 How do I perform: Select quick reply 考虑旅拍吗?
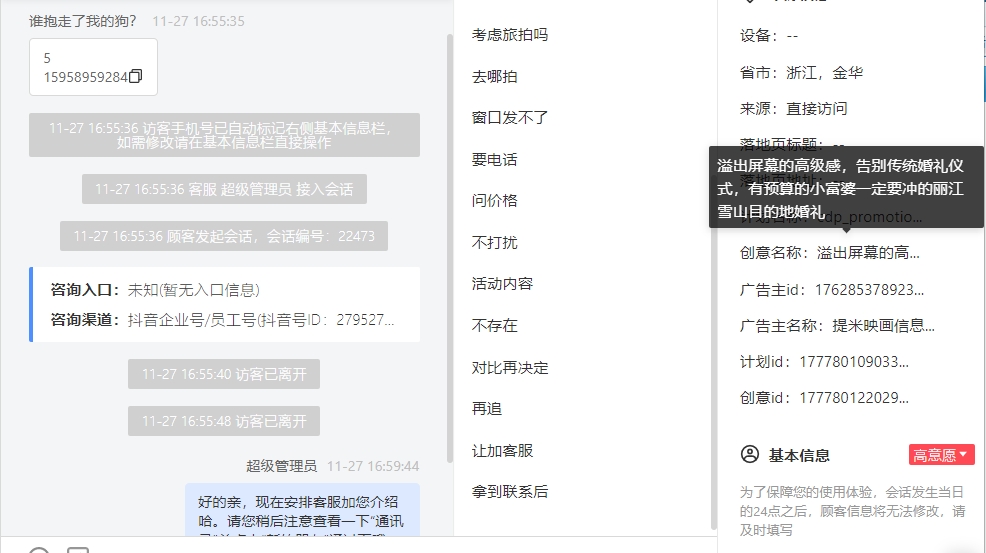tap(510, 35)
